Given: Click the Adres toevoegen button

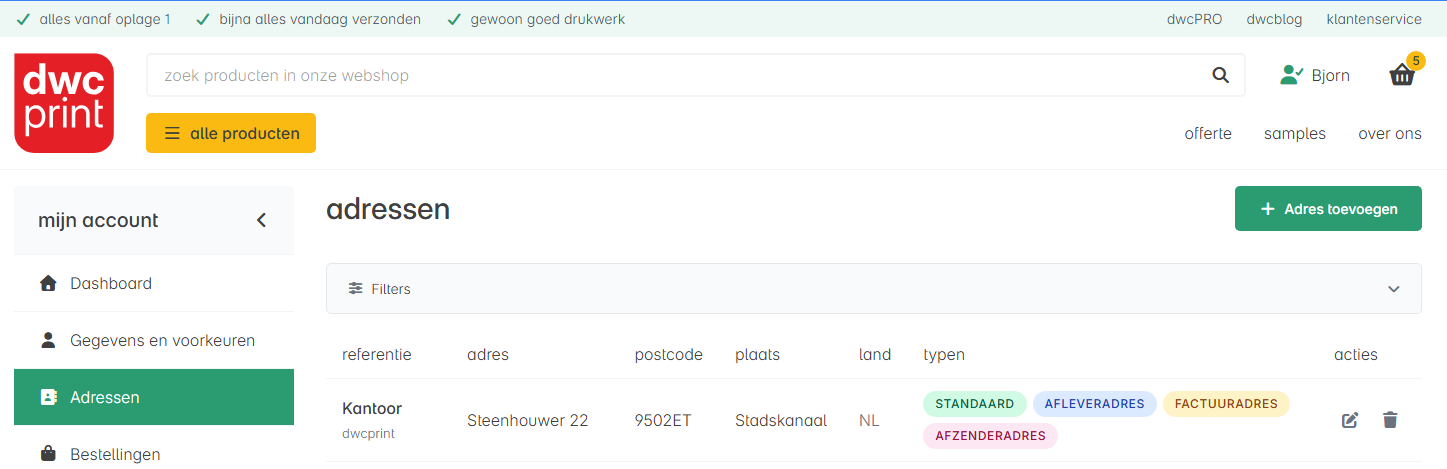Looking at the screenshot, I should coord(1328,209).
